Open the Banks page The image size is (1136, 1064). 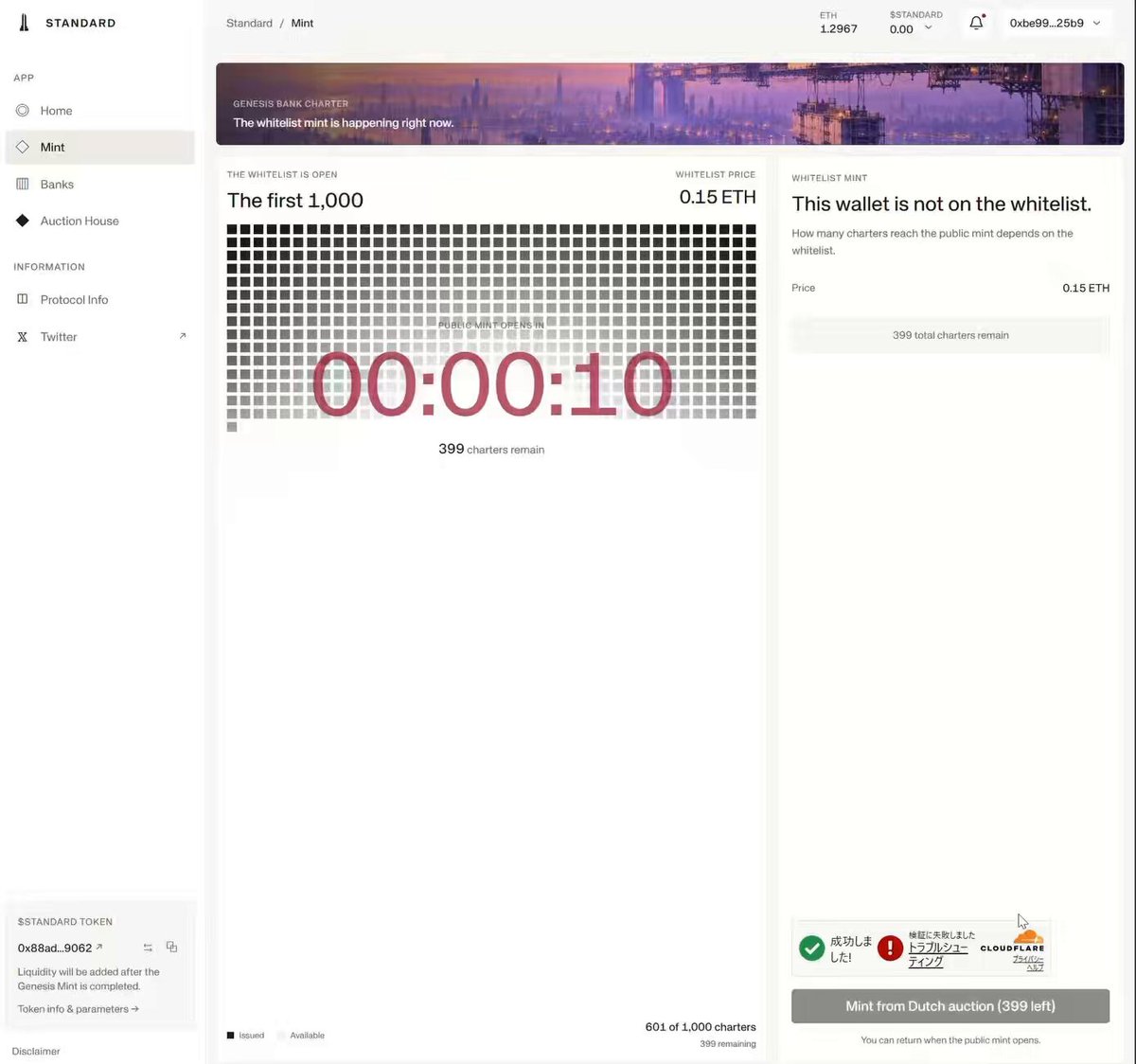coord(100,185)
